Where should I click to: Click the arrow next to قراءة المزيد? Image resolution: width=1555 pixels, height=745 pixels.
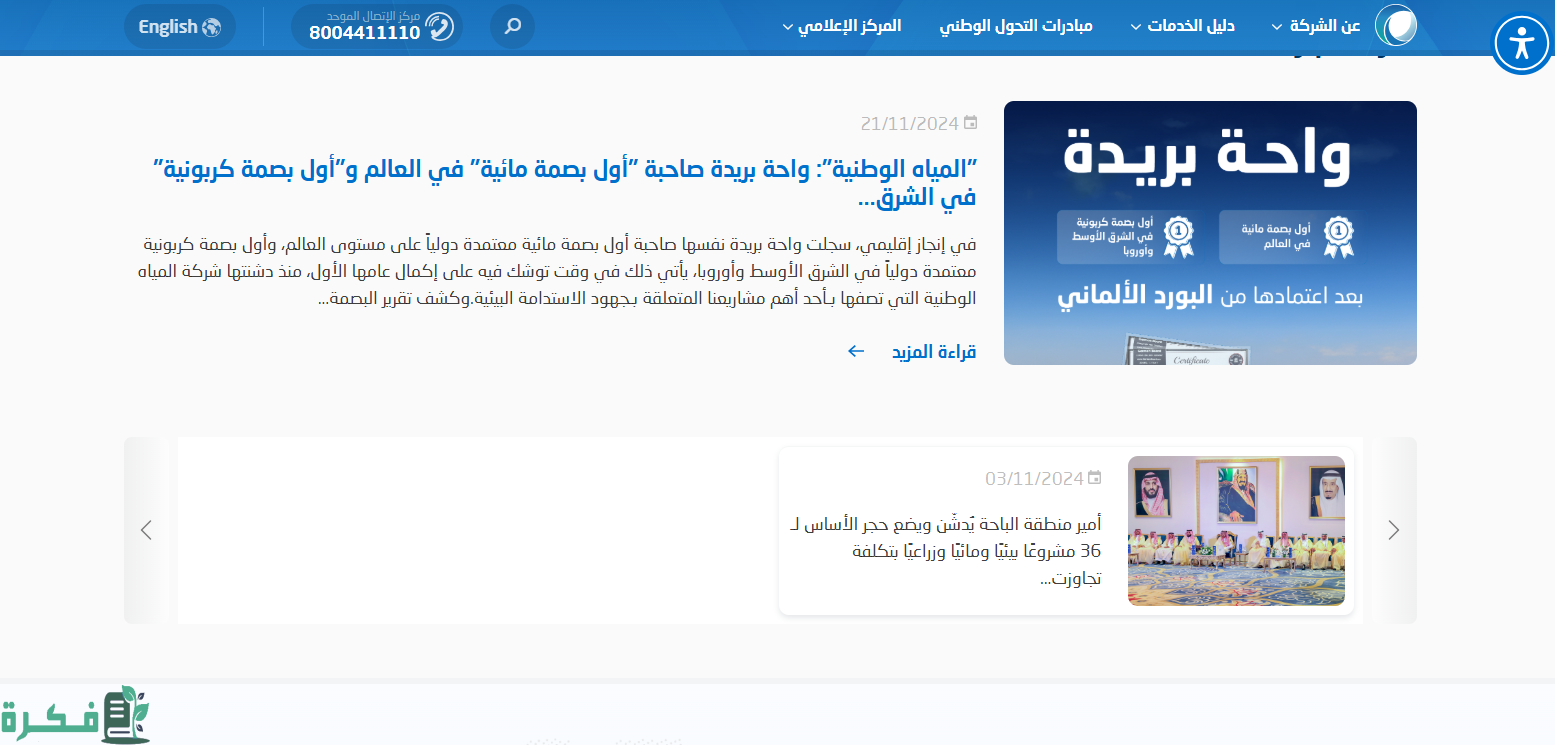tap(855, 351)
